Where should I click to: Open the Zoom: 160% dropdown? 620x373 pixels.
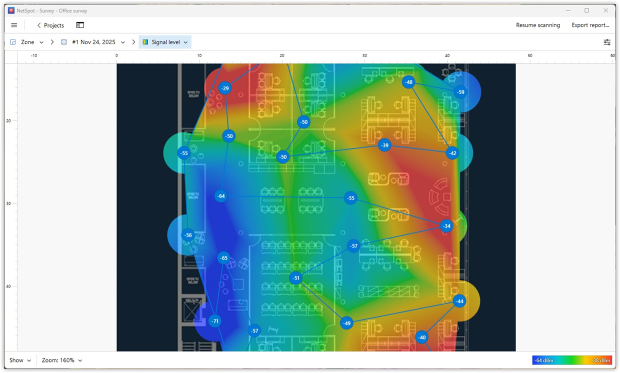pyautogui.click(x=62, y=360)
